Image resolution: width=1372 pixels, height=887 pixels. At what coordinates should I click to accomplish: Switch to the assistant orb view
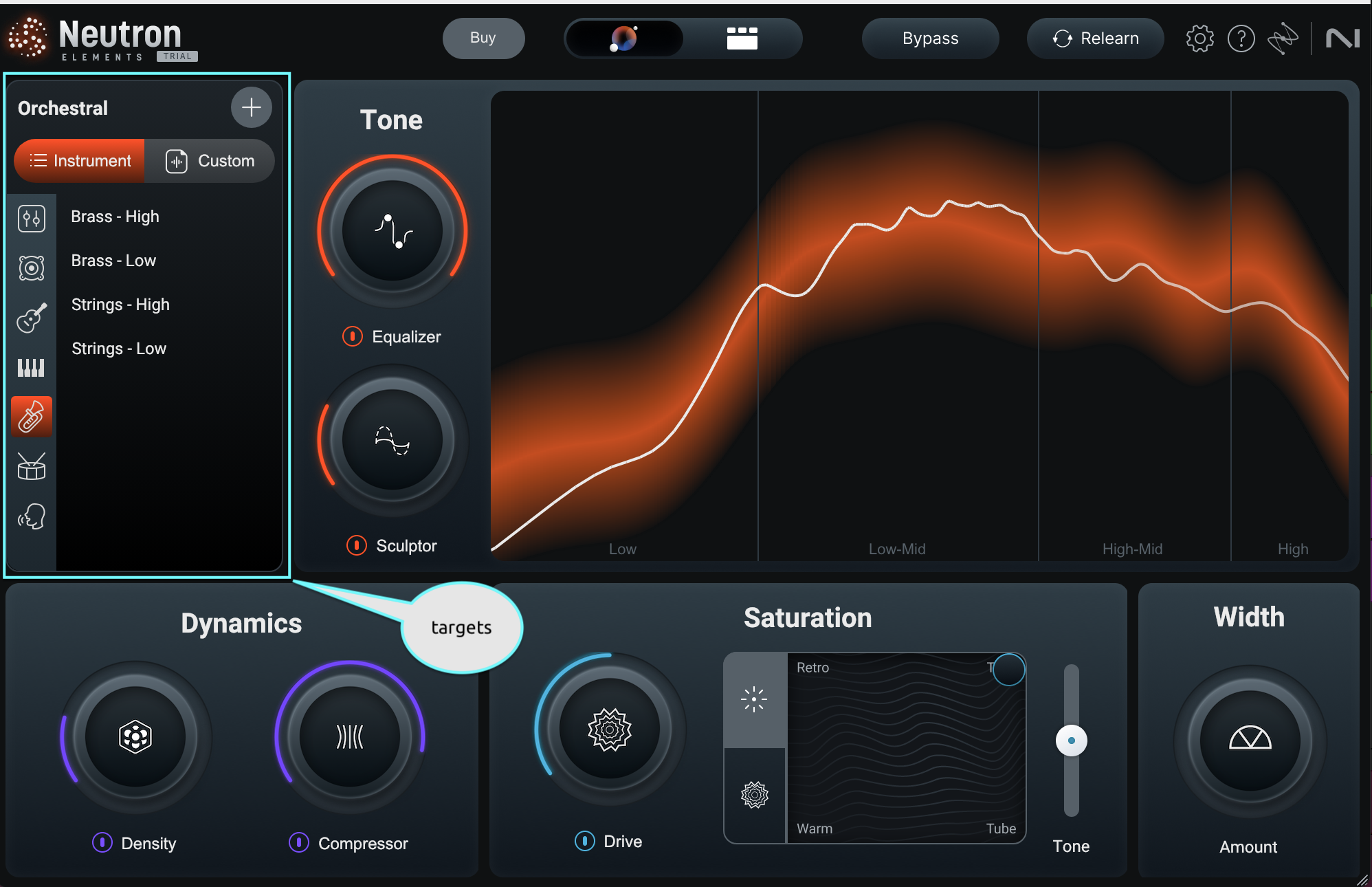624,39
